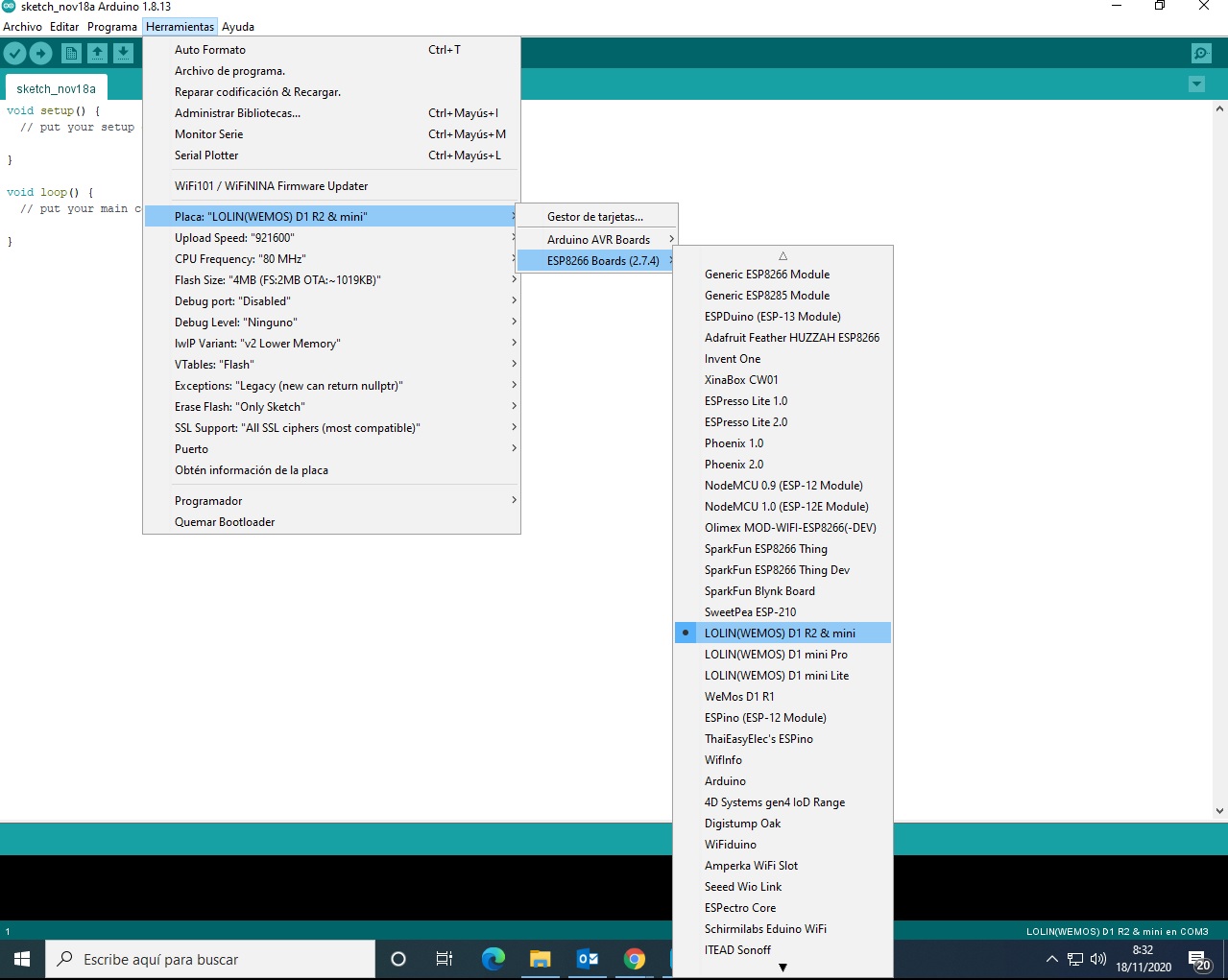Click Erase Flash "Only Sketch" option

coord(332,407)
